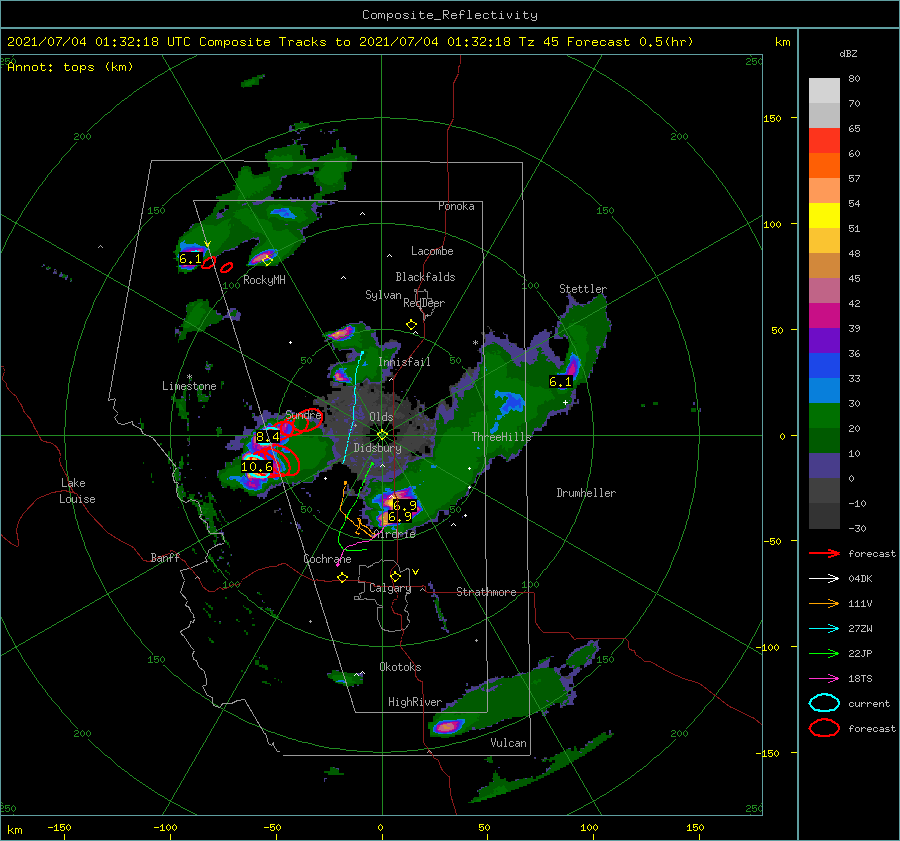This screenshot has height=841, width=900.
Task: Click the ThreeHills label
Action: point(501,437)
